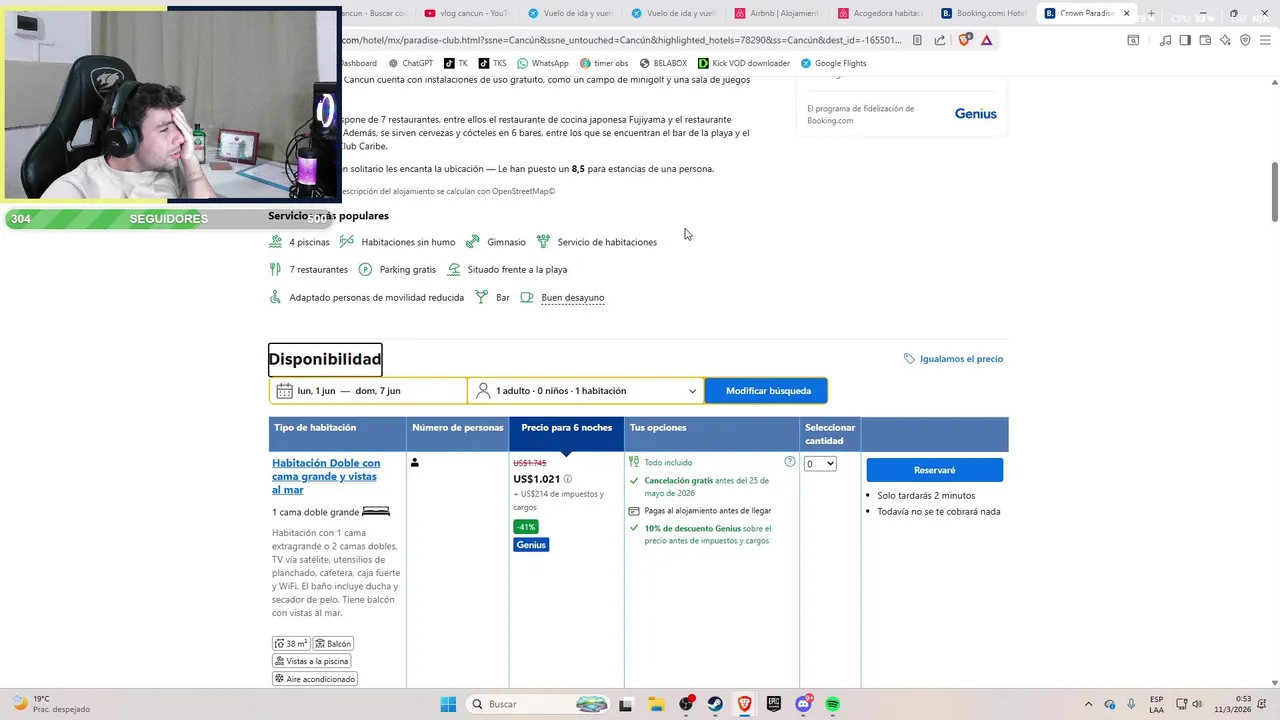Open the TKS TikTok bookmark
This screenshot has width=1280, height=720.
(x=492, y=63)
